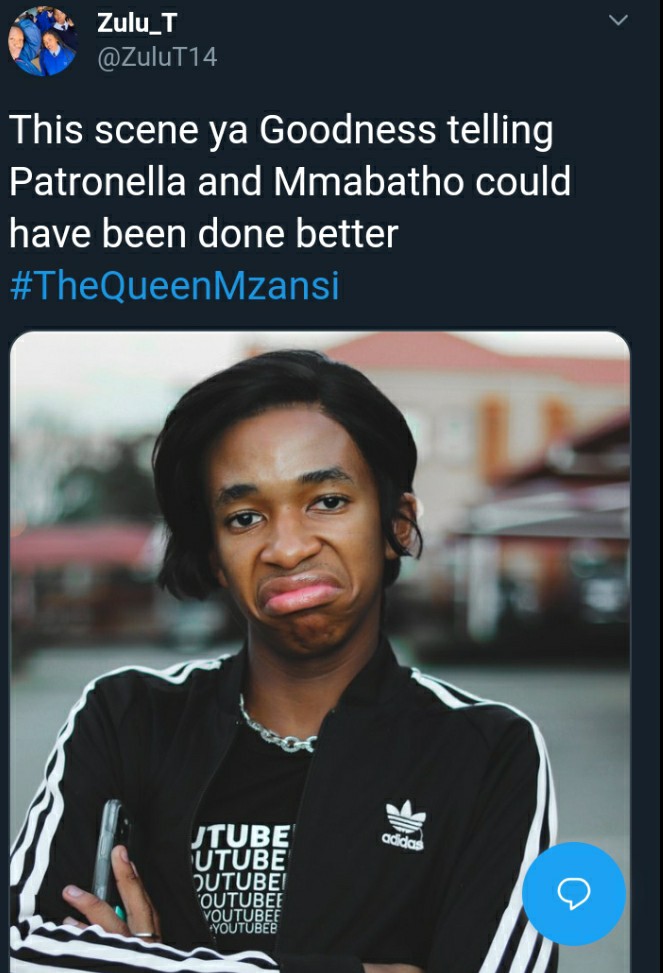The image size is (663, 973).
Task: Tap the floating reply speech-bubble button
Action: click(x=574, y=893)
